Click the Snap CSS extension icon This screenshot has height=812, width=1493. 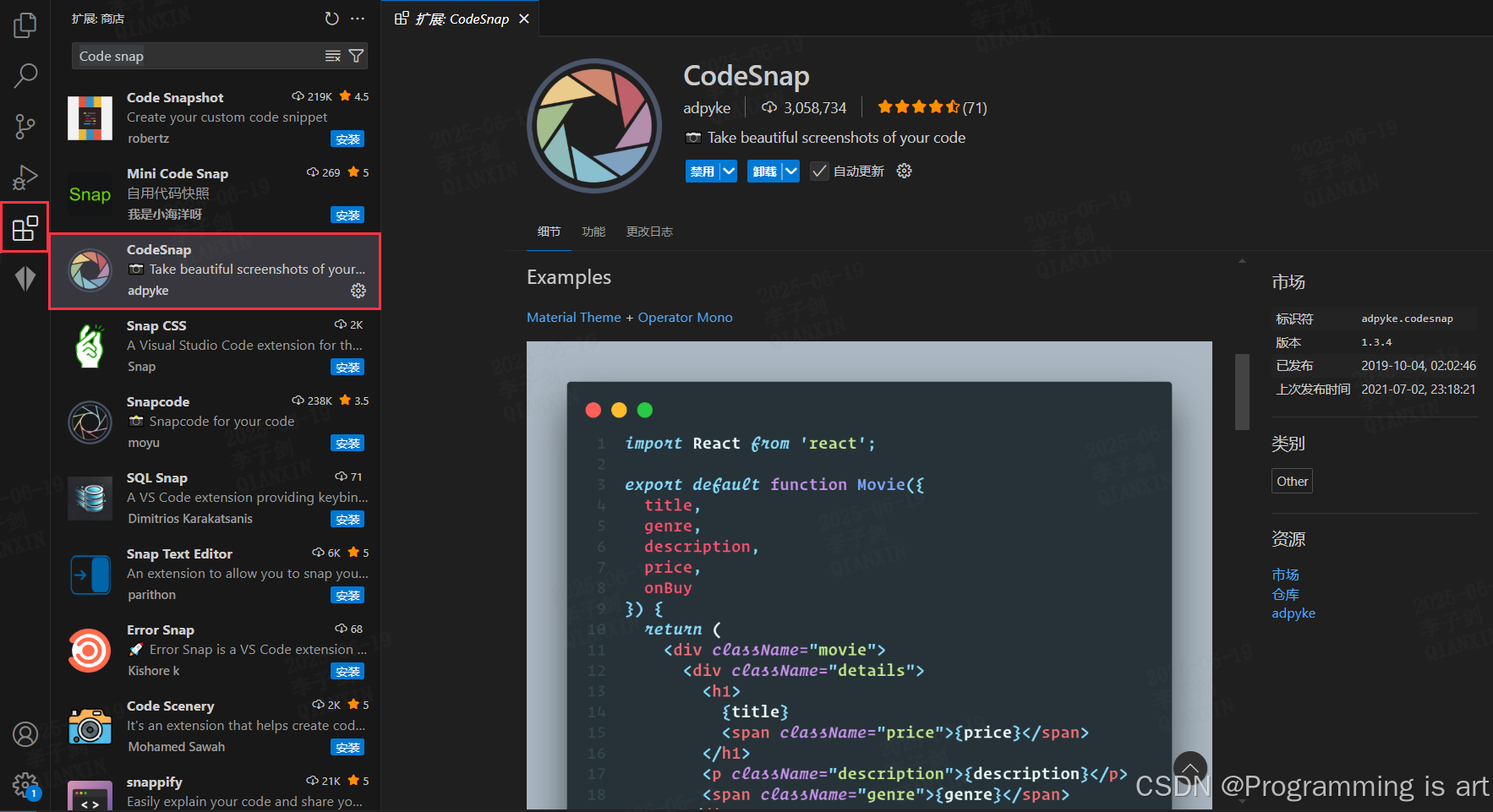(90, 346)
